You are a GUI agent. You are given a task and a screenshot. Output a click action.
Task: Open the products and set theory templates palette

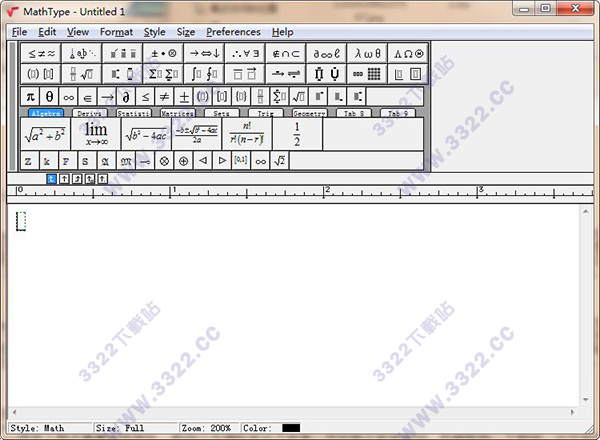click(x=326, y=74)
